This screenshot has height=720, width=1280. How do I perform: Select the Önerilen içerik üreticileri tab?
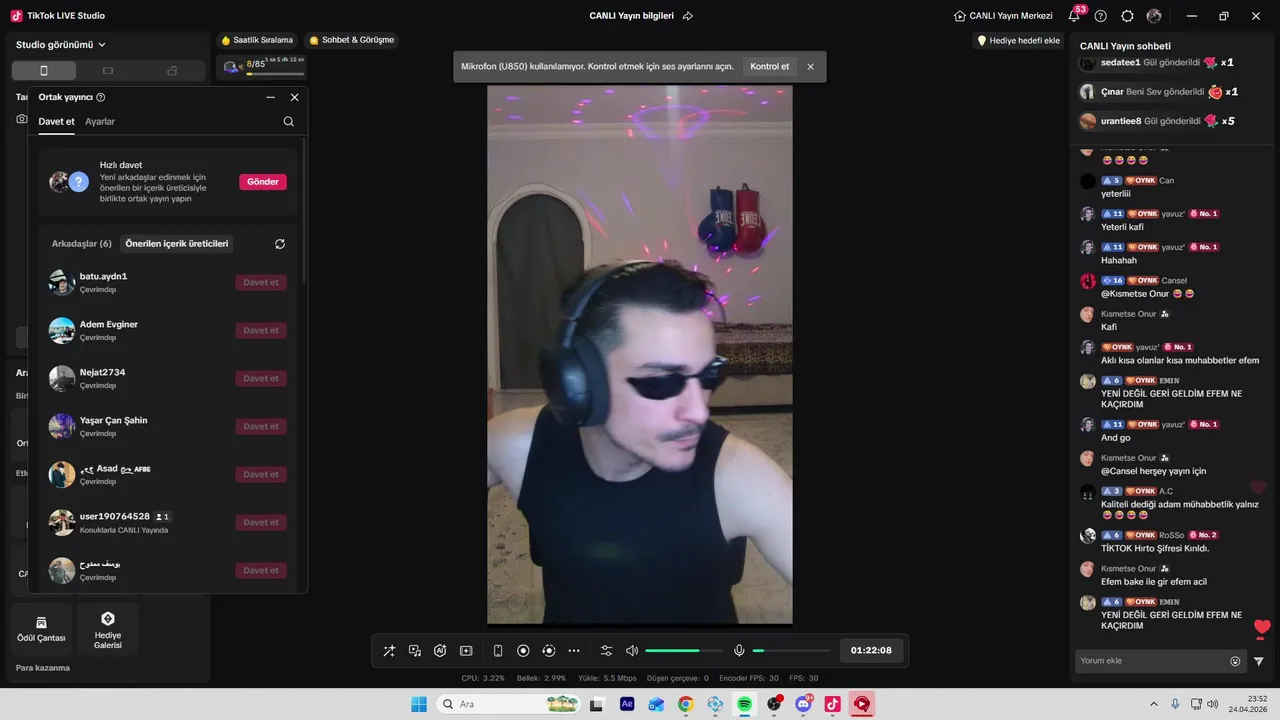pos(177,243)
